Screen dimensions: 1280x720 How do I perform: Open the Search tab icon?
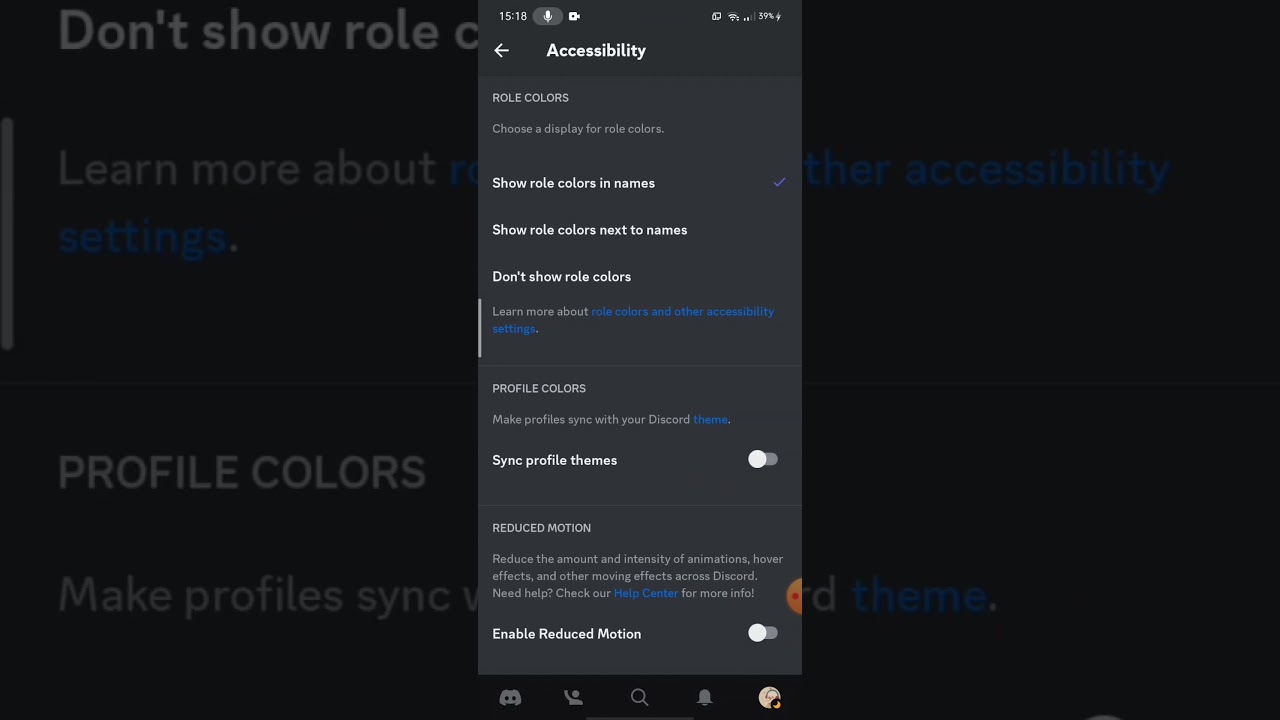tap(640, 698)
